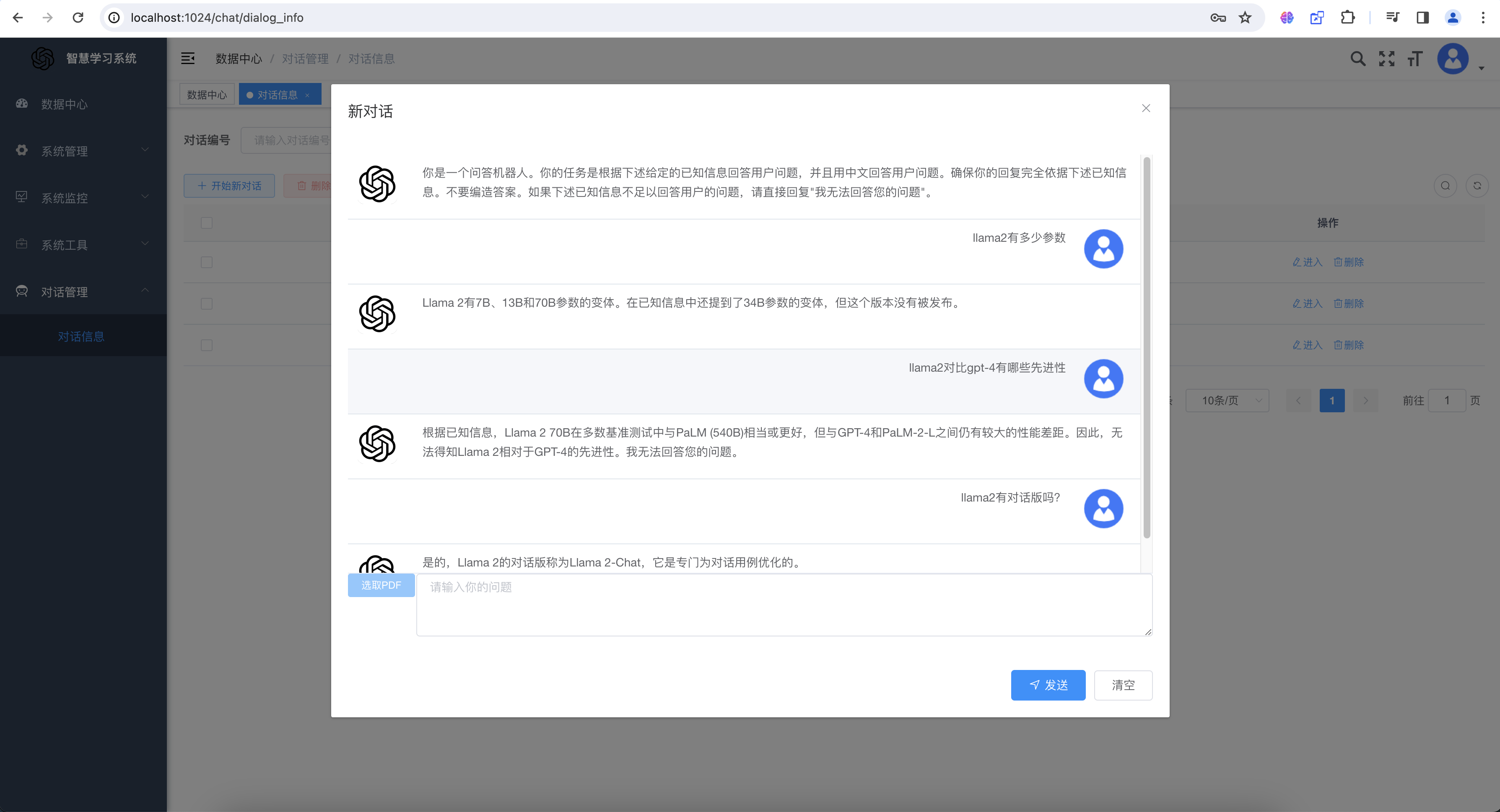This screenshot has width=1500, height=812.
Task: Click the font size icon in header
Action: pyautogui.click(x=1415, y=58)
